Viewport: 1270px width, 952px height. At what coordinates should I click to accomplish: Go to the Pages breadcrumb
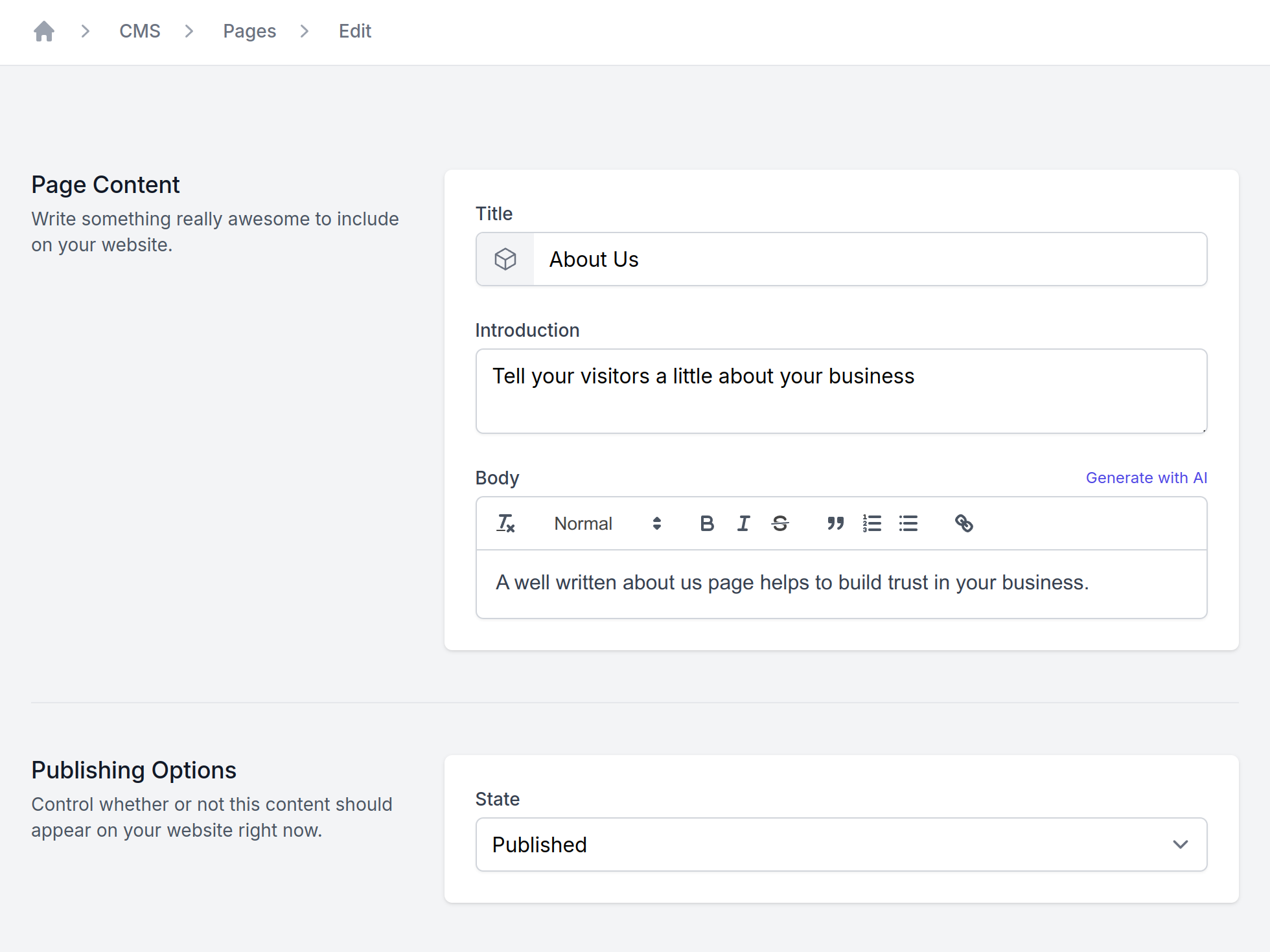249,31
